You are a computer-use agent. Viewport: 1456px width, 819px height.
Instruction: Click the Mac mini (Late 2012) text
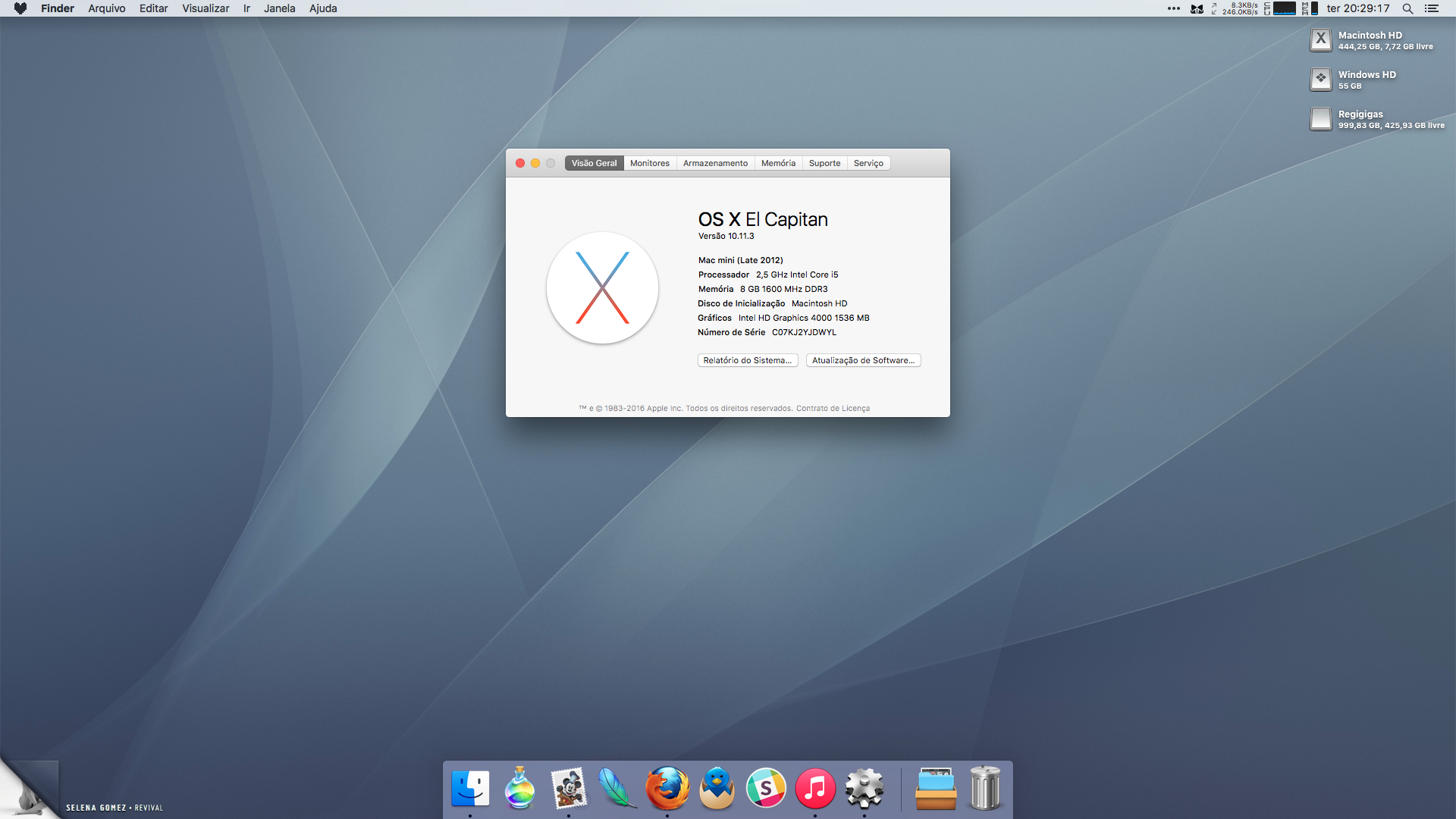tap(740, 260)
